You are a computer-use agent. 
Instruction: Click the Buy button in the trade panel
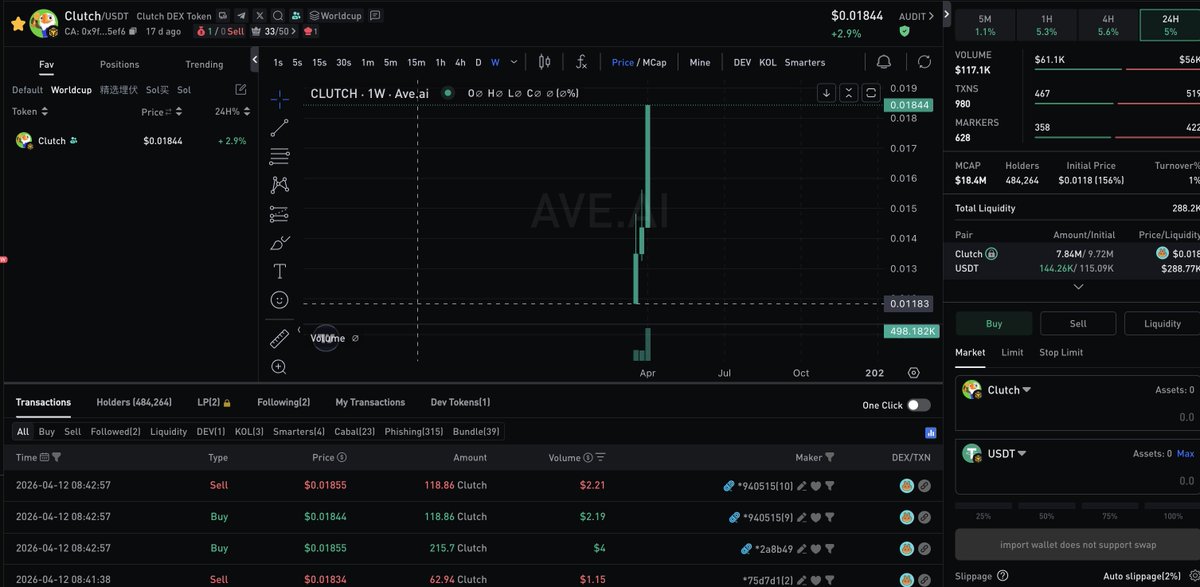[x=994, y=324]
